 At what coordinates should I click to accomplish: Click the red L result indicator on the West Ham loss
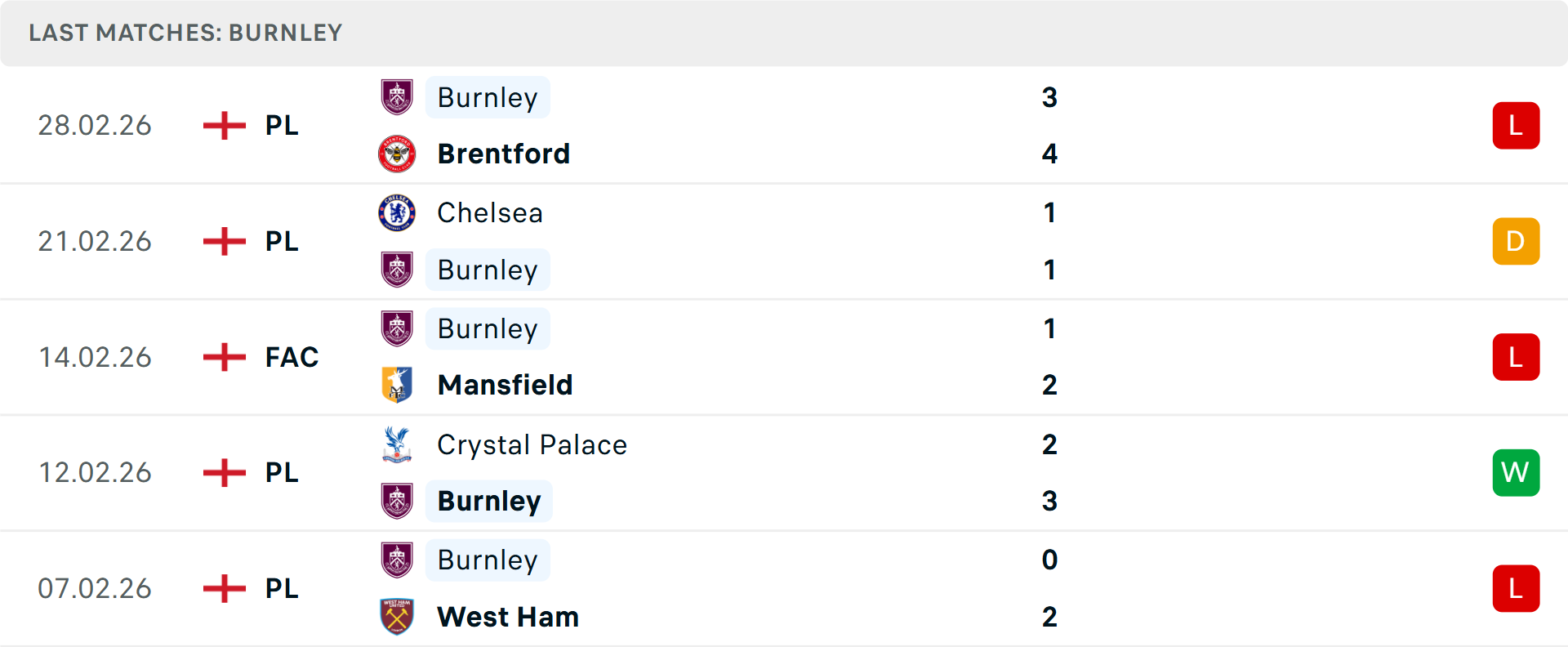pyautogui.click(x=1517, y=588)
